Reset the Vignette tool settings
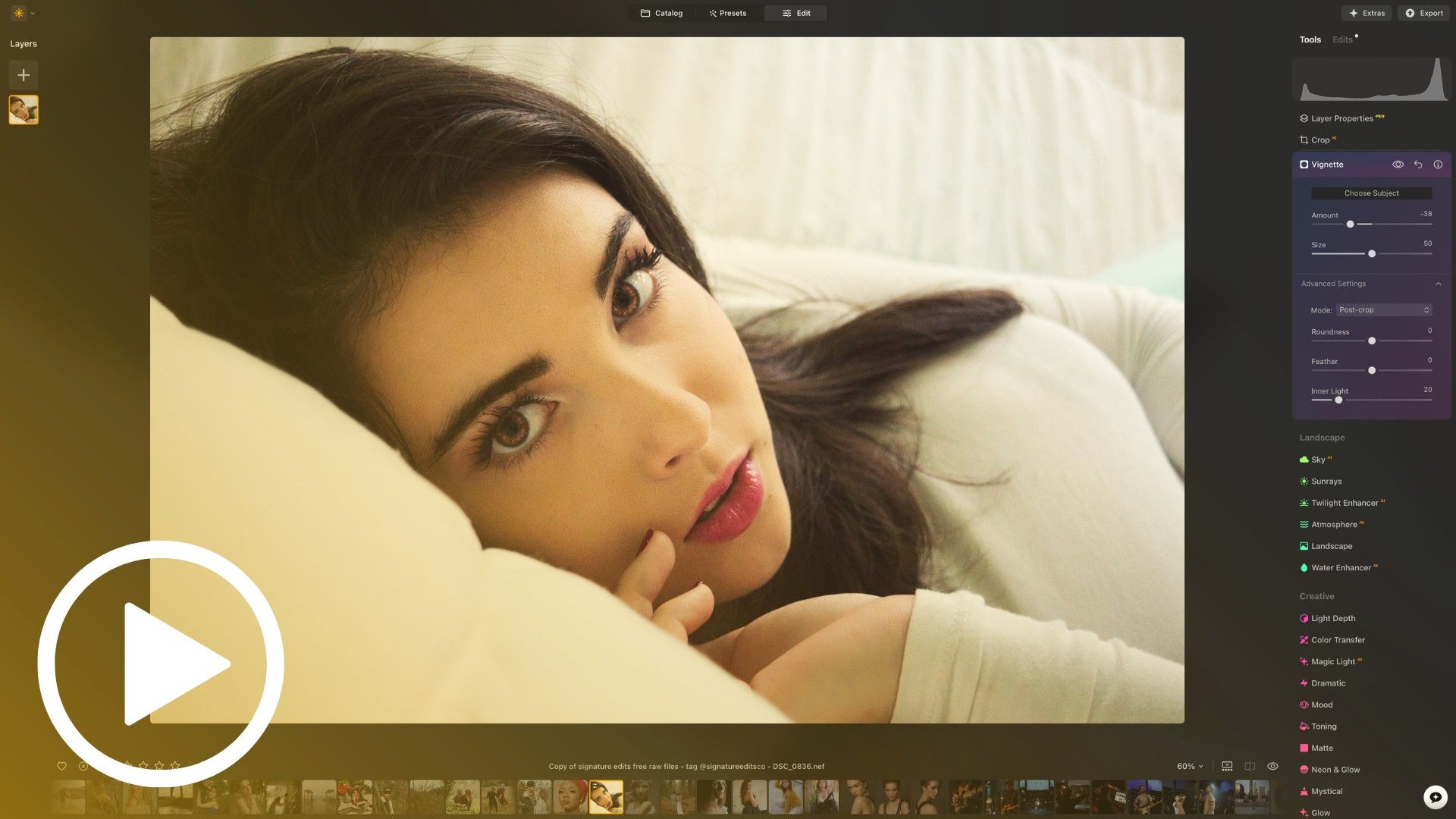 tap(1418, 165)
